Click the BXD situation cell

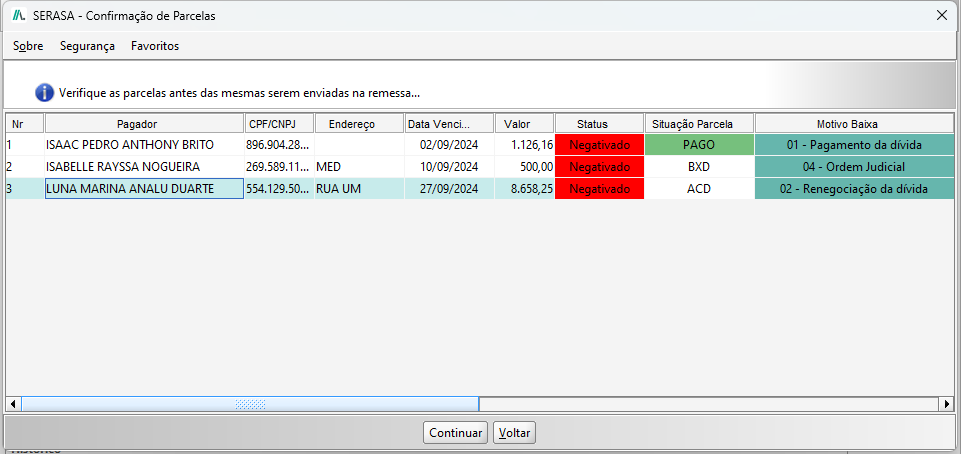699,167
